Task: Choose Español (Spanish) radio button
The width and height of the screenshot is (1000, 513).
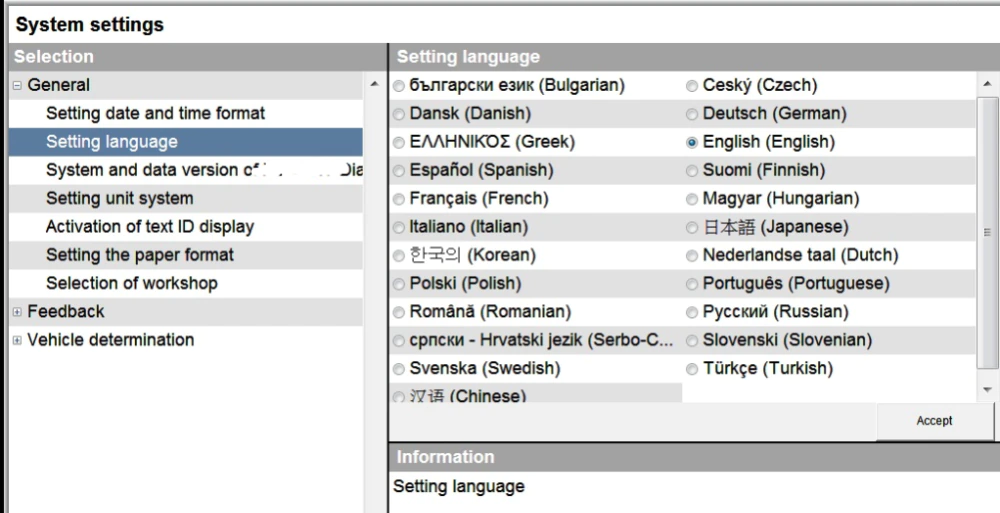Action: [399, 171]
